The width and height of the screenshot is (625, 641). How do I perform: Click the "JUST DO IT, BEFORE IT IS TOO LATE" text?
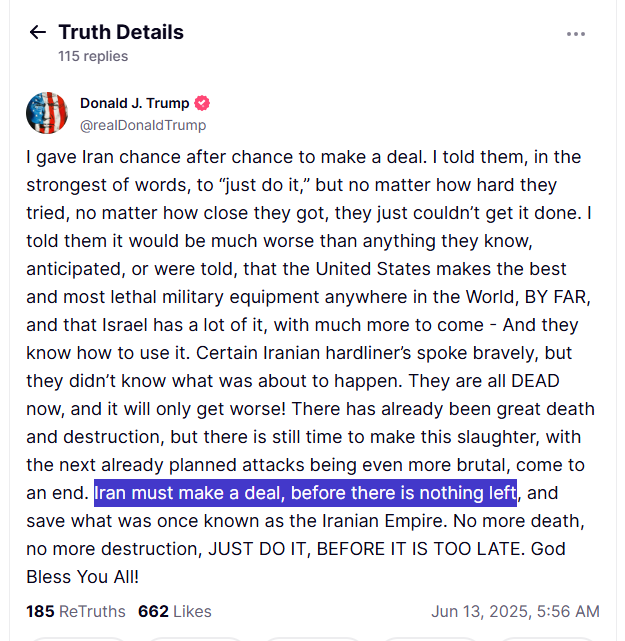coord(366,549)
